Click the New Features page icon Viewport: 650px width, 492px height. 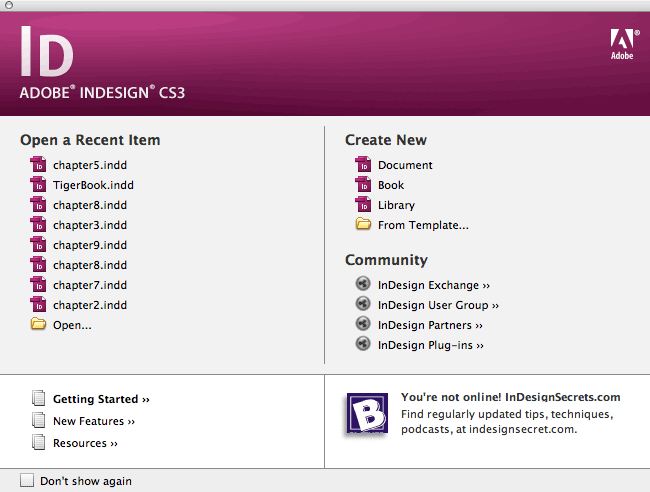pos(39,420)
